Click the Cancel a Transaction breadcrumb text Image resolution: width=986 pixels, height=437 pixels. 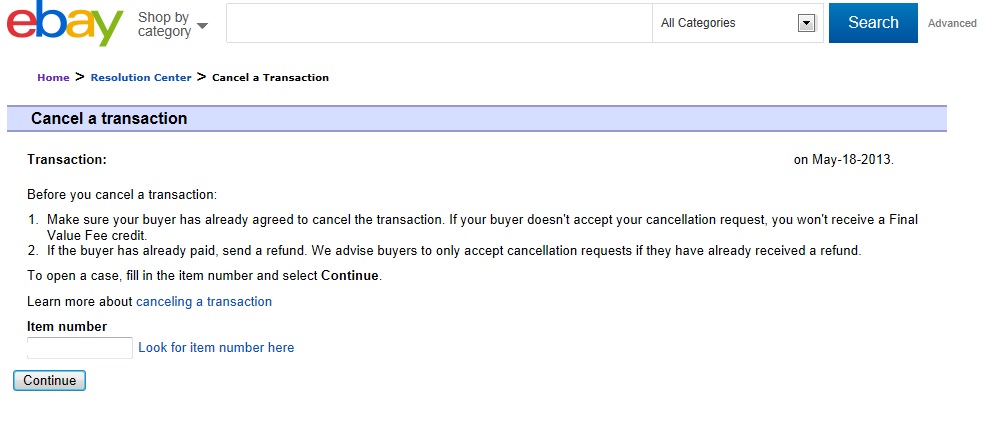(x=270, y=77)
